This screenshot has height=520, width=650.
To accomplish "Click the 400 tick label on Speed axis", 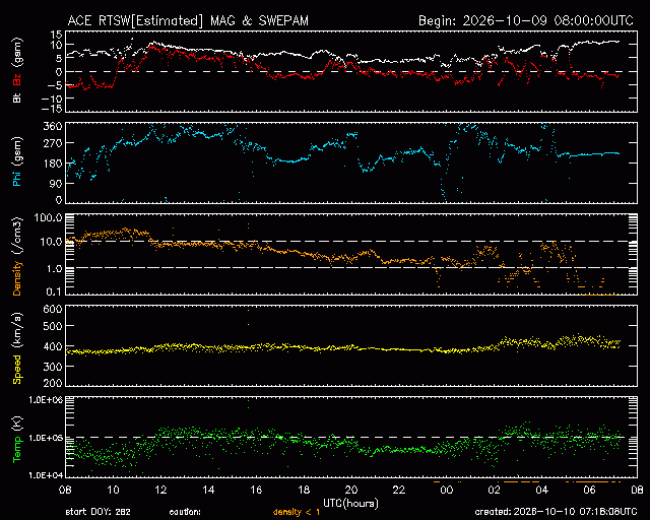I will [53, 346].
